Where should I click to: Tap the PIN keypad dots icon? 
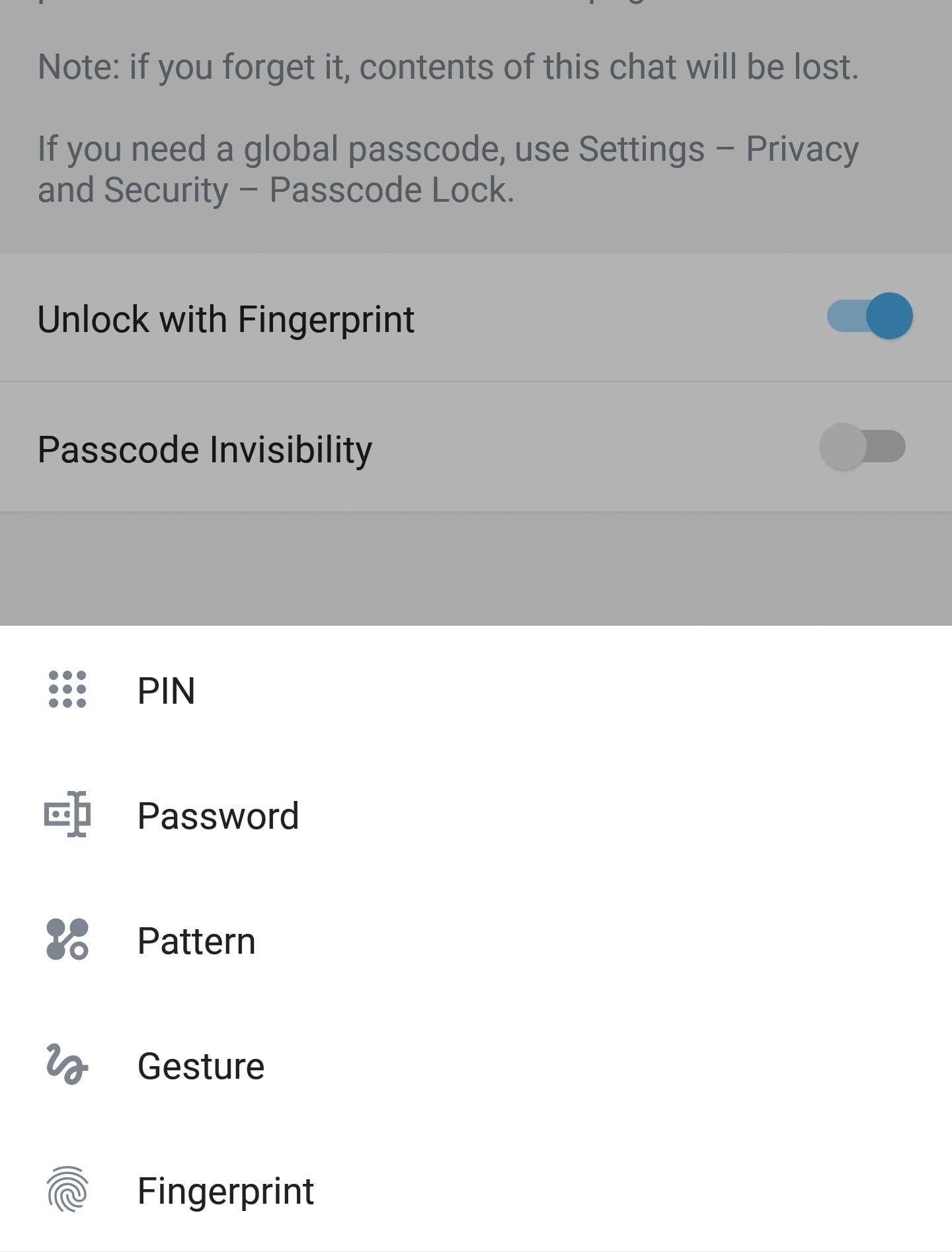[x=67, y=689]
